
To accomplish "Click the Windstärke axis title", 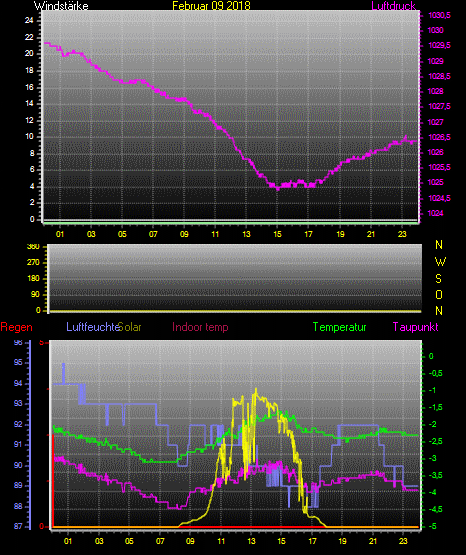I will pyautogui.click(x=61, y=6).
